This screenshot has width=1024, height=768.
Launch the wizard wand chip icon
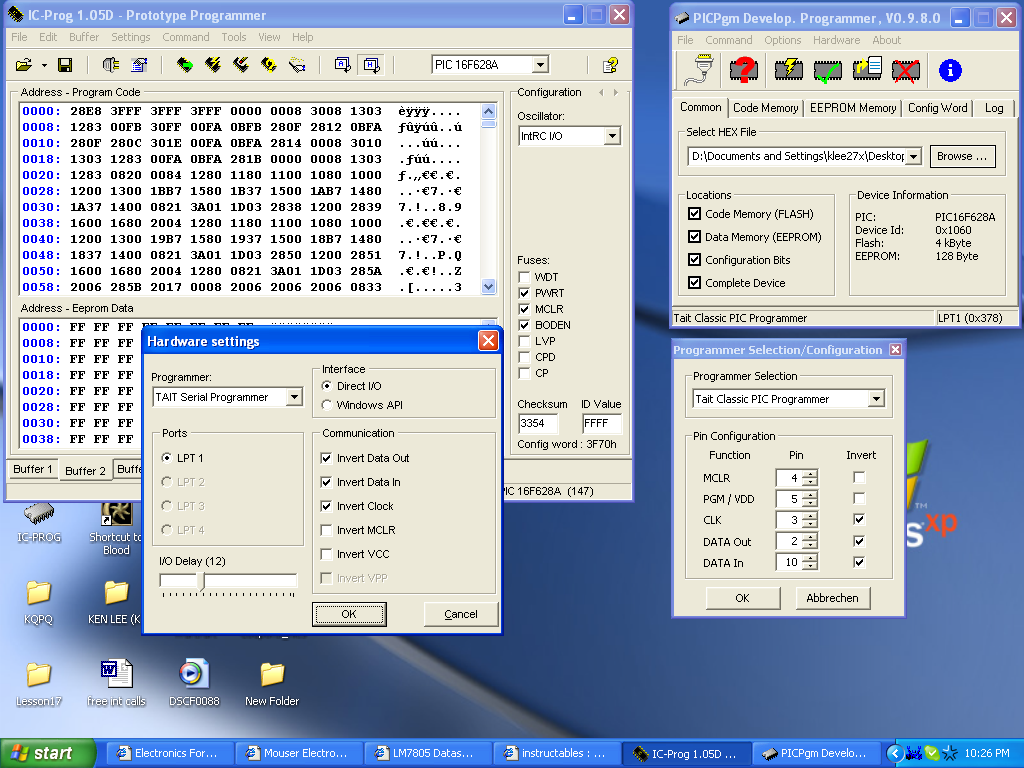297,65
